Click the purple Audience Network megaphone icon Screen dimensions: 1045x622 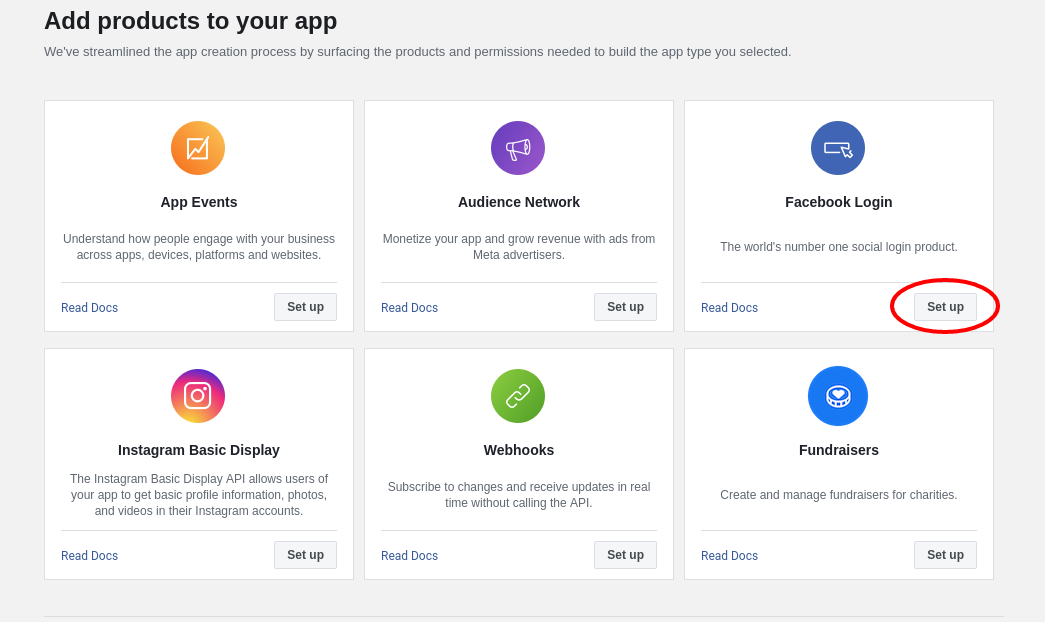tap(518, 148)
